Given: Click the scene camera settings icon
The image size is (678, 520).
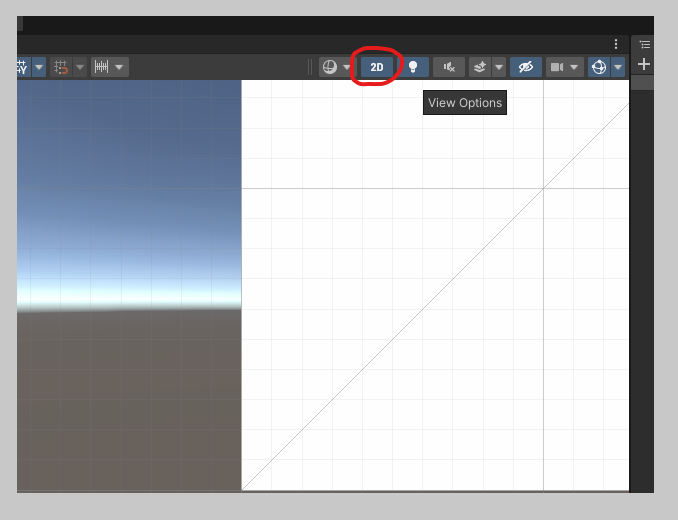Looking at the screenshot, I should [x=556, y=67].
